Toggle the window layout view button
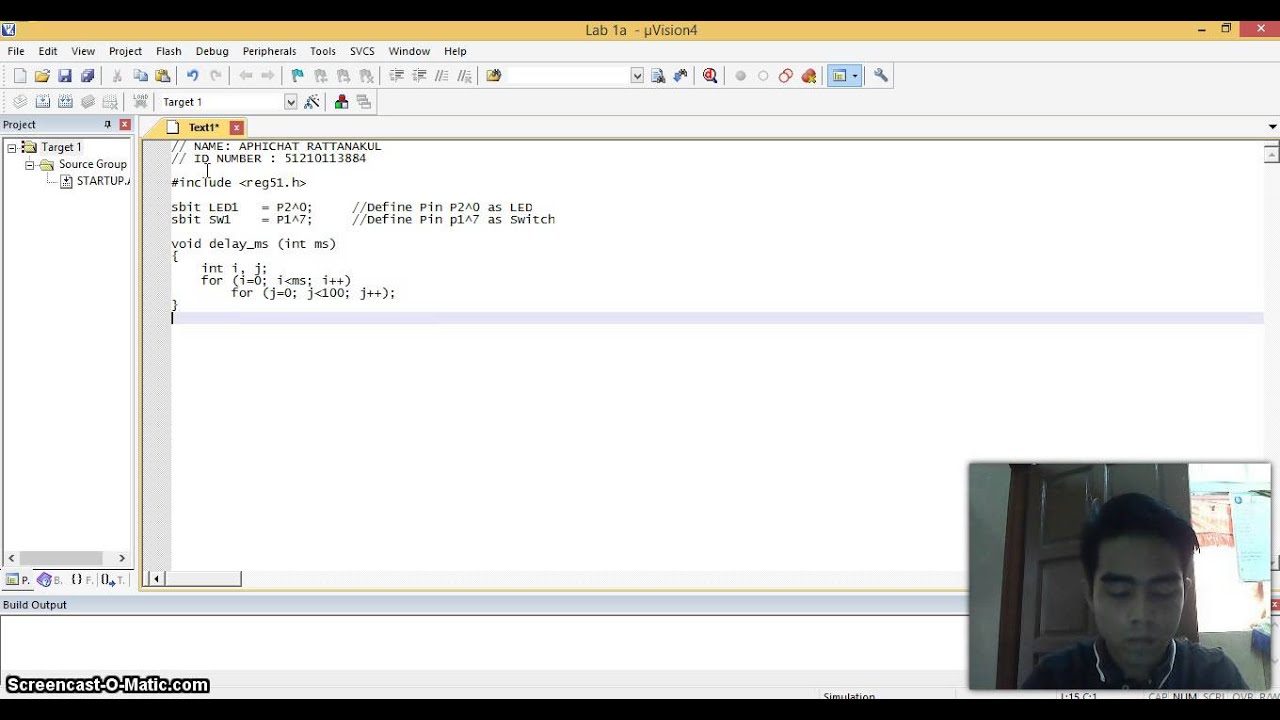Screen dimensions: 1280x720 [x=839, y=76]
